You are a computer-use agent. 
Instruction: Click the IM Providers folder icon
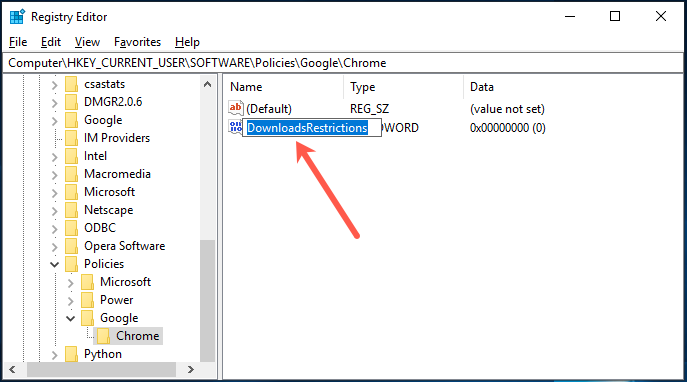(x=71, y=138)
